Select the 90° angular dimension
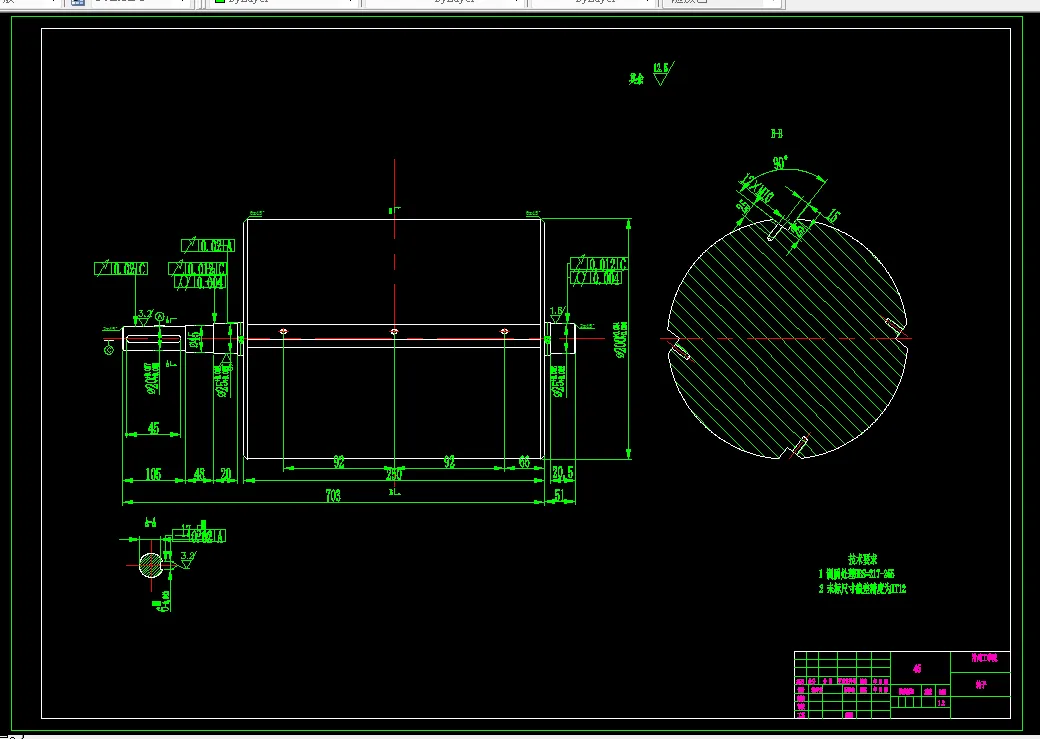This screenshot has width=1040, height=739. tap(779, 163)
